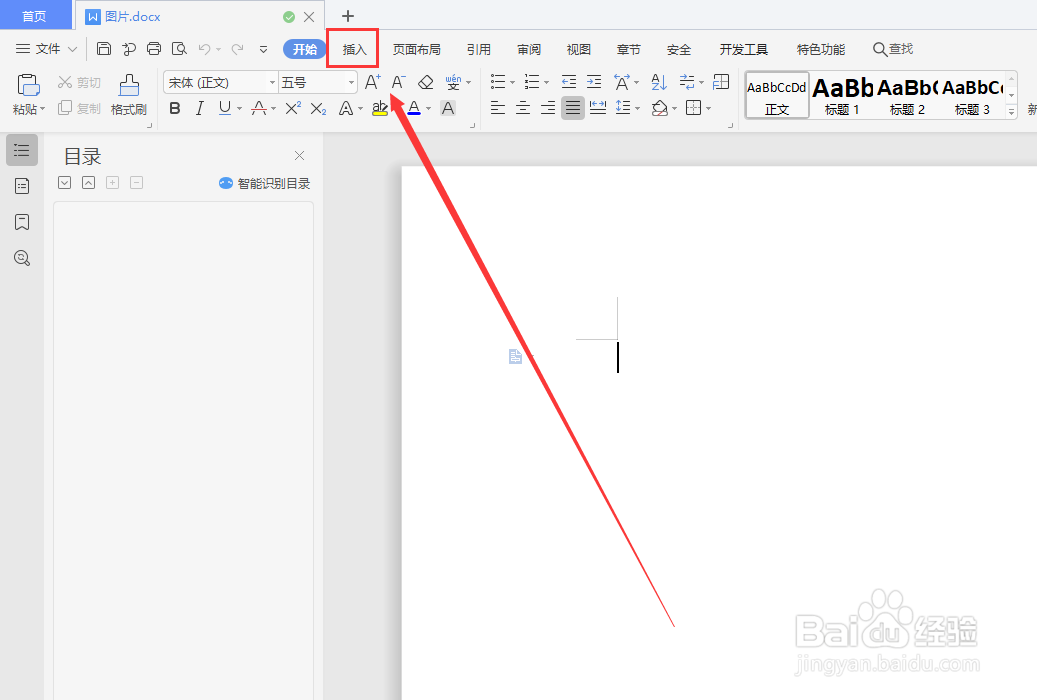Select justified text alignment
The height and width of the screenshot is (700, 1037).
(x=573, y=108)
